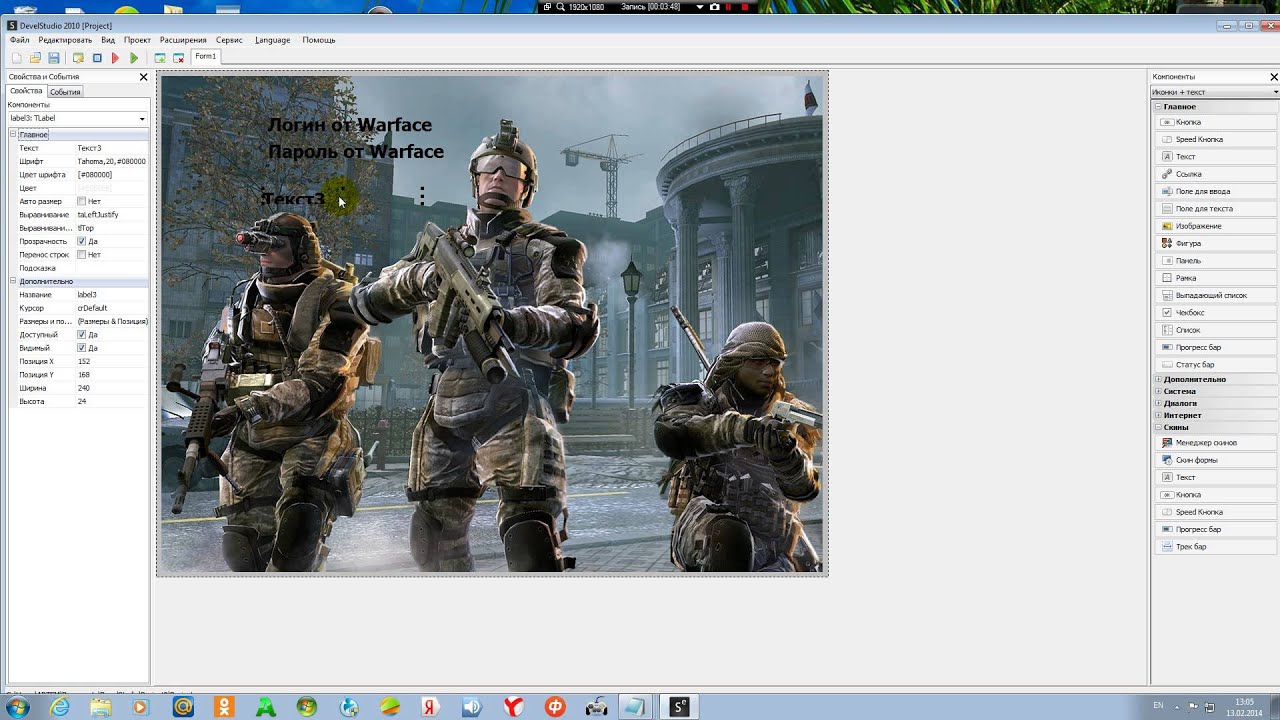This screenshot has height=720, width=1280.
Task: Click the add new form toolbar icon
Action: pos(159,58)
